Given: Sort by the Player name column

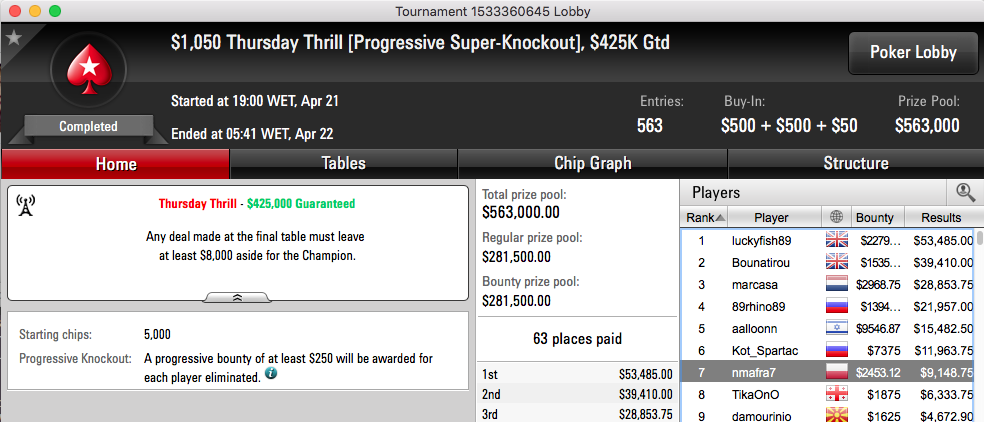Looking at the screenshot, I should click(771, 217).
